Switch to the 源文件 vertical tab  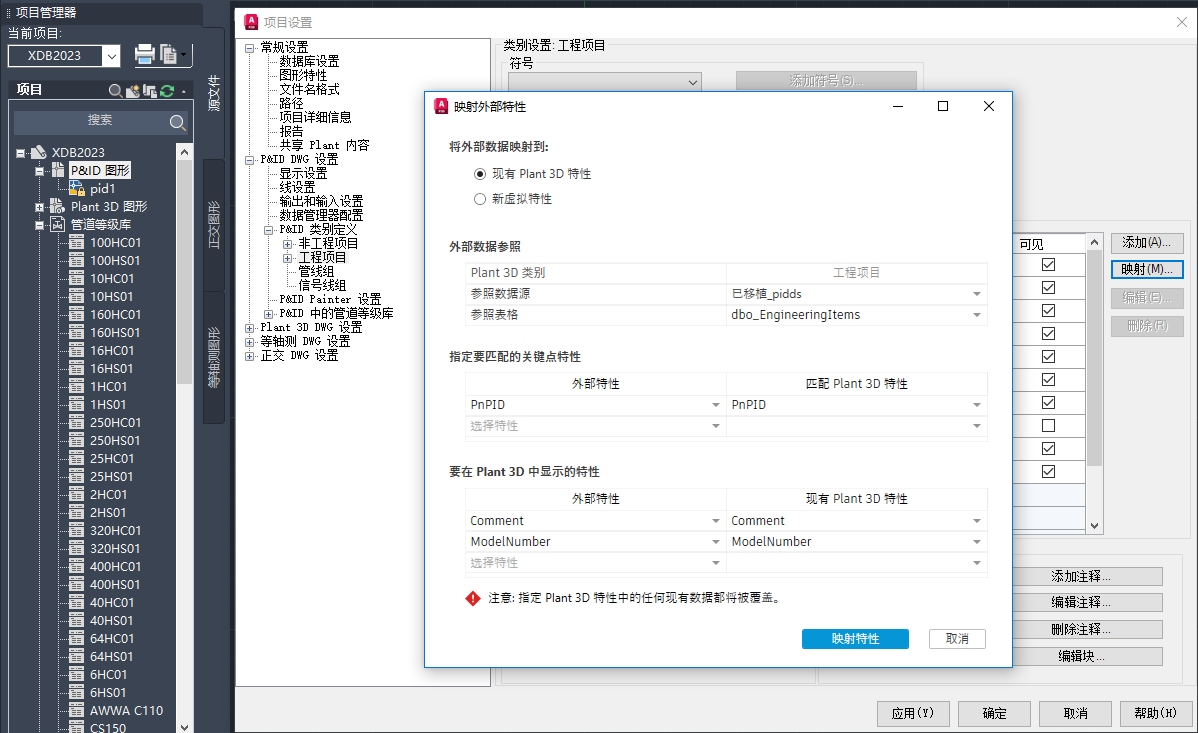tap(214, 93)
